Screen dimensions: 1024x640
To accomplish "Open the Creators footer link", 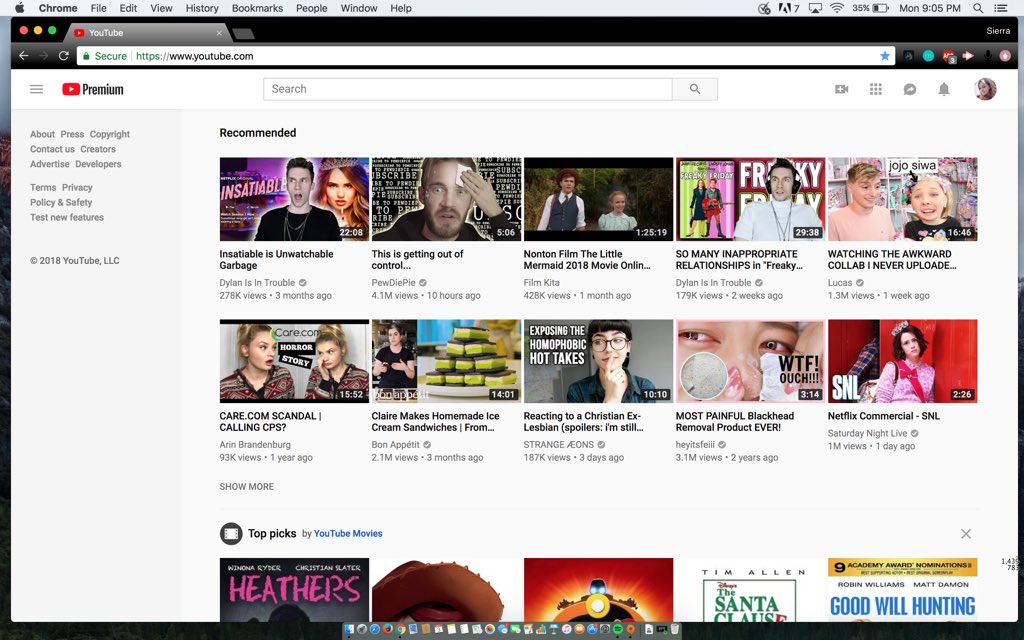I will 98,149.
